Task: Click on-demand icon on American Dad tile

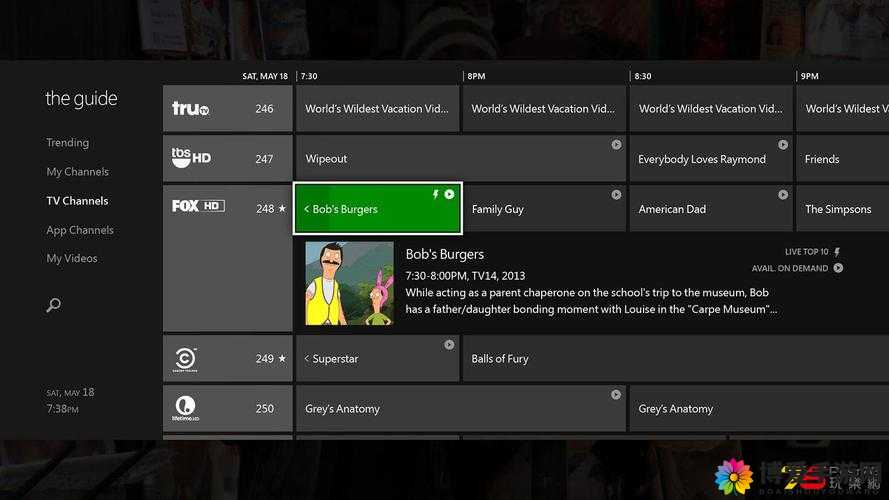Action: click(x=783, y=194)
